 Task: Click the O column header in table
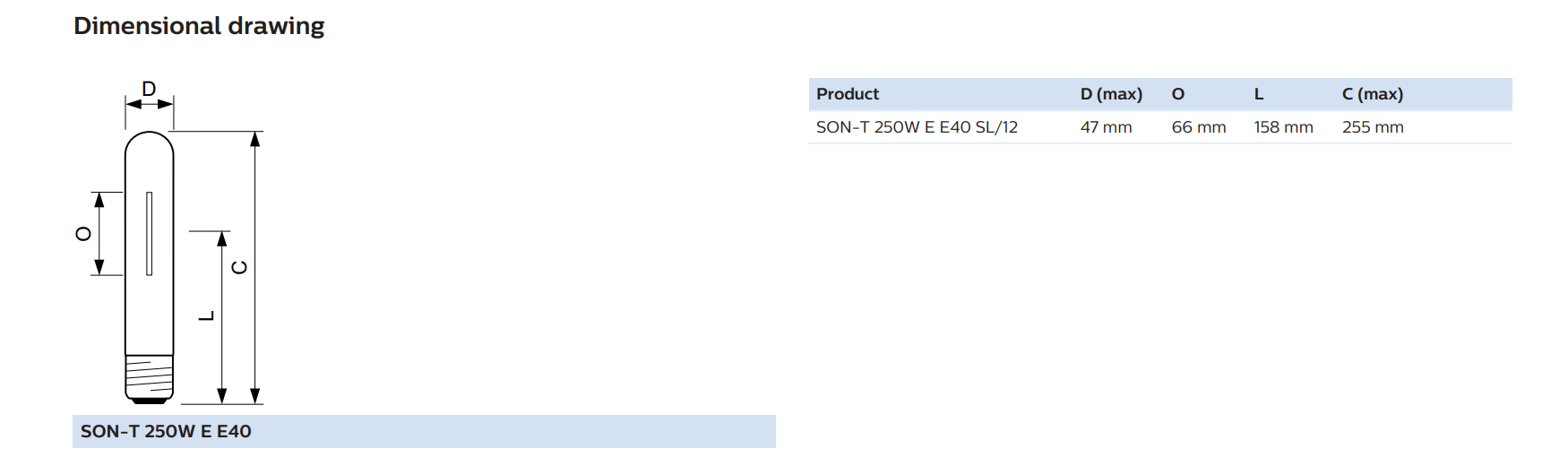[x=1178, y=94]
